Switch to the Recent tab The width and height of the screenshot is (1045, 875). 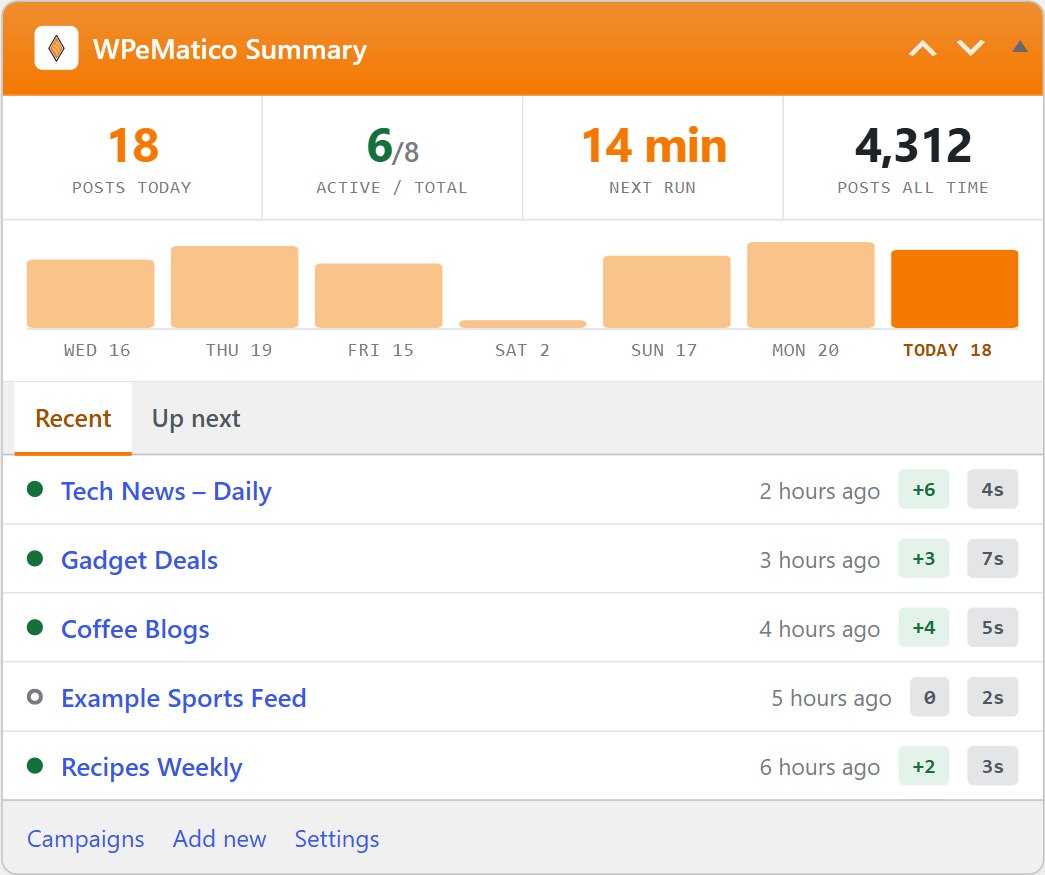pos(73,419)
